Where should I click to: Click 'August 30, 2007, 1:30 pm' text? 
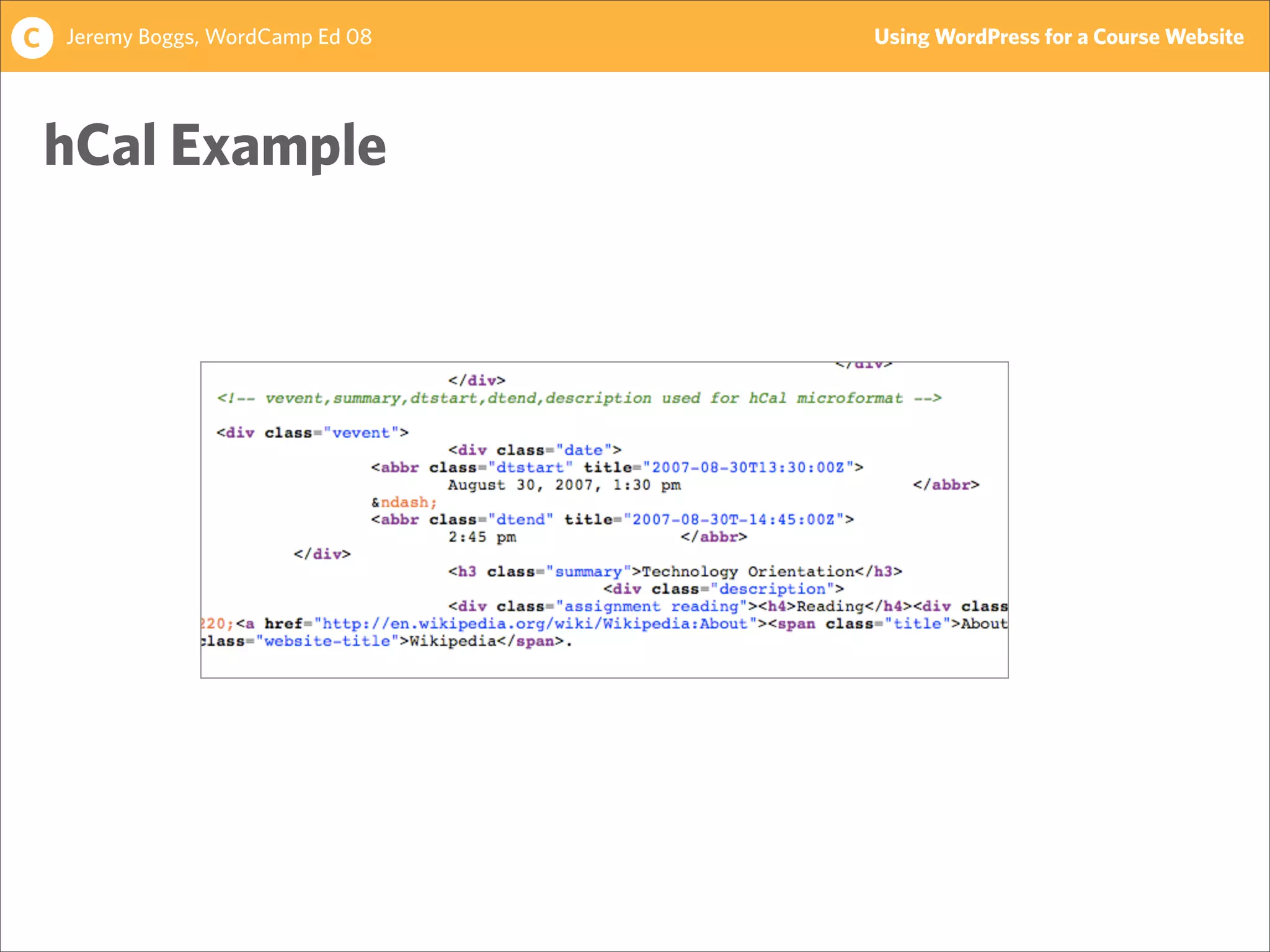564,485
